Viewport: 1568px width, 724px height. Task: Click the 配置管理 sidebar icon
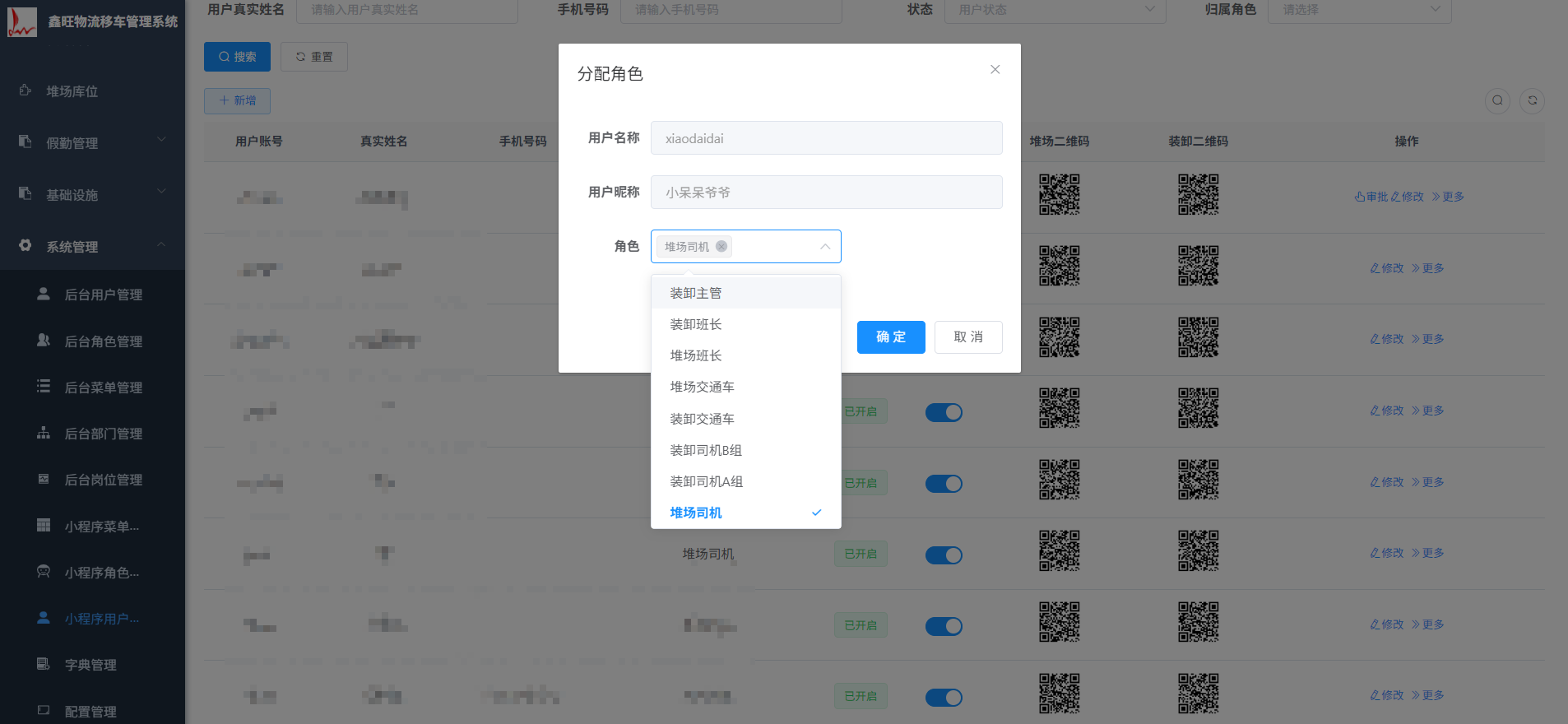coord(44,709)
